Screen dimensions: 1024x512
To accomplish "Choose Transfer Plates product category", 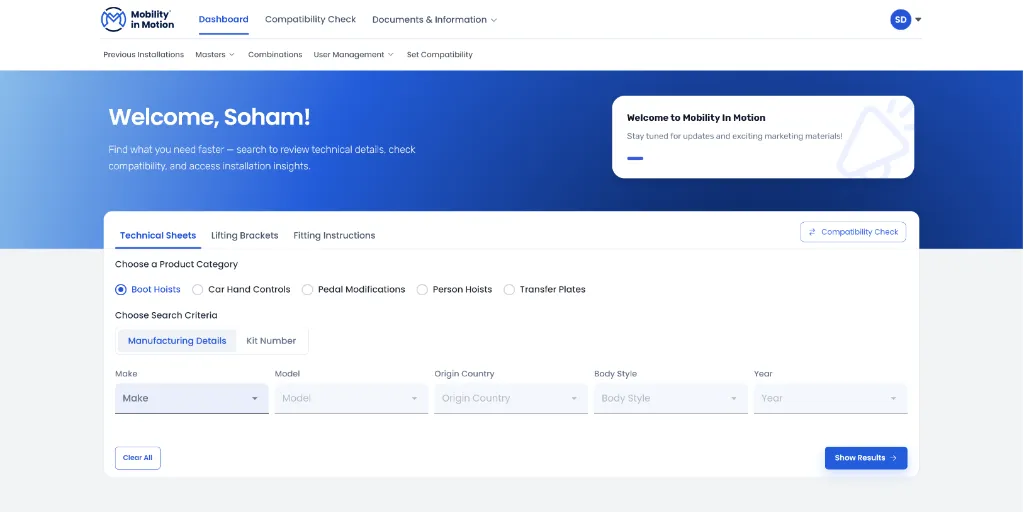I will pyautogui.click(x=545, y=289).
